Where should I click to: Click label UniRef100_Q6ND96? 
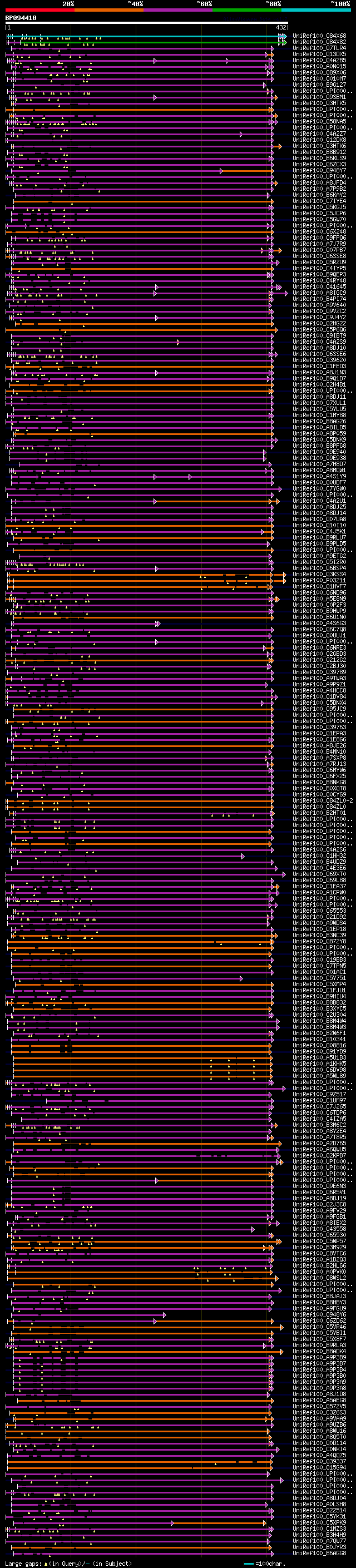(x=319, y=593)
